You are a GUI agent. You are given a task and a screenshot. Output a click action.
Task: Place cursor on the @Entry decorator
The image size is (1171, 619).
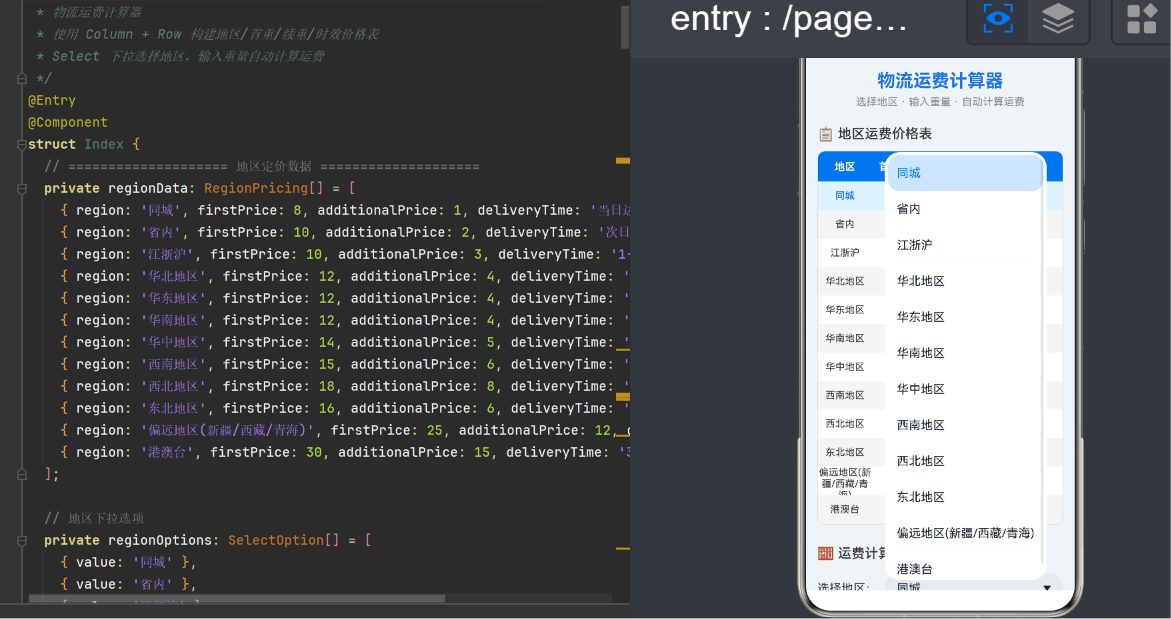pyautogui.click(x=52, y=100)
